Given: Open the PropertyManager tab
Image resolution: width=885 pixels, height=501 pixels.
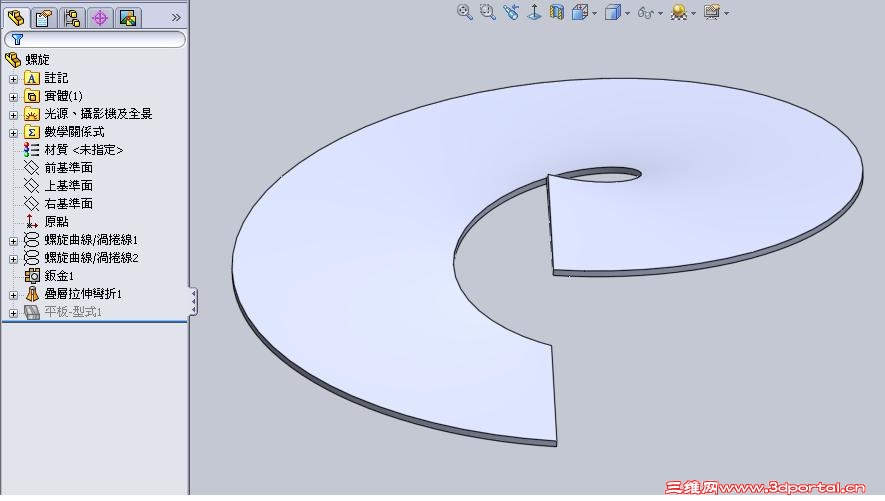Looking at the screenshot, I should click(x=44, y=18).
